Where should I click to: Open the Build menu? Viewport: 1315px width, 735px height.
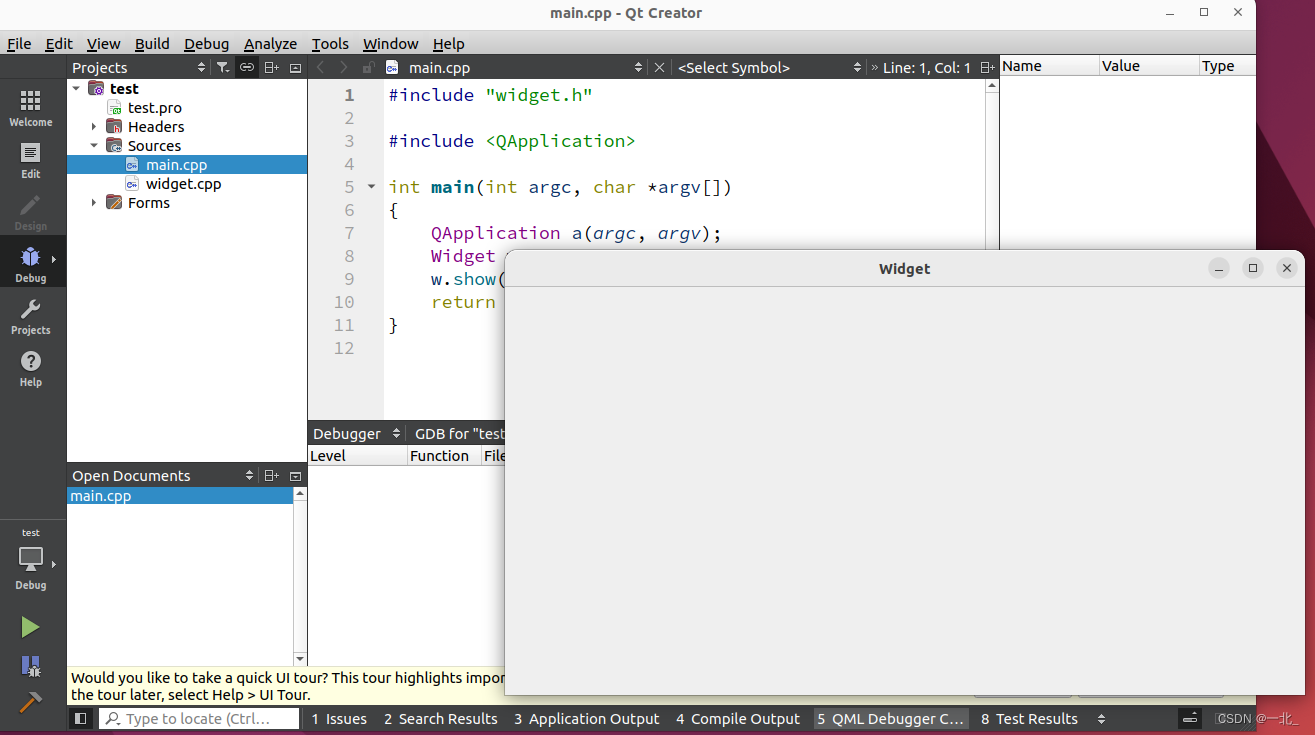[x=152, y=44]
